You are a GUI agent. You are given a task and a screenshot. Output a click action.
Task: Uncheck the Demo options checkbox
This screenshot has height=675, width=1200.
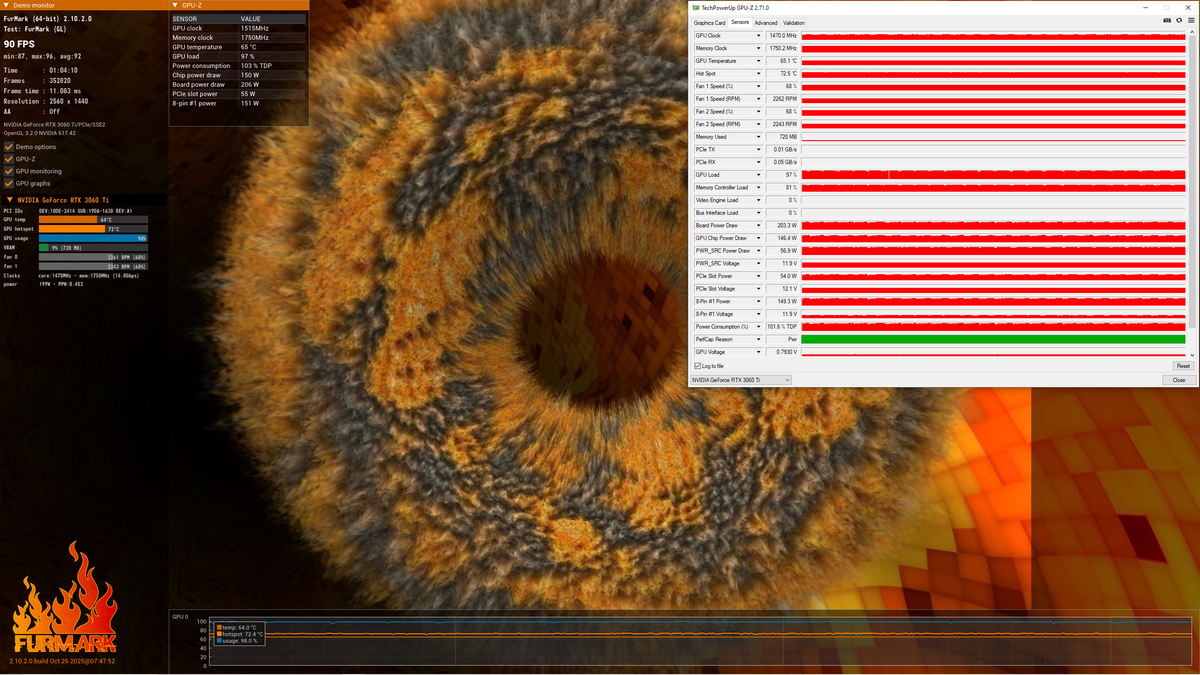pos(9,147)
